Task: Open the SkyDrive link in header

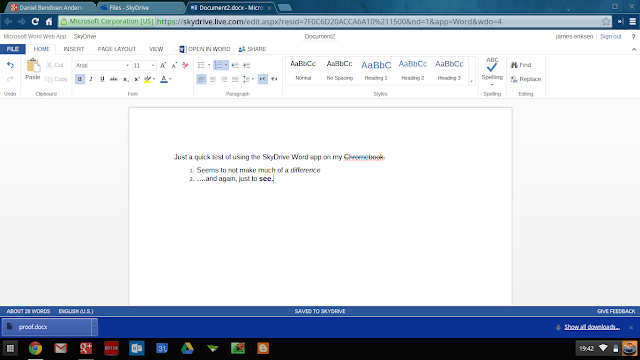Action: (85, 36)
